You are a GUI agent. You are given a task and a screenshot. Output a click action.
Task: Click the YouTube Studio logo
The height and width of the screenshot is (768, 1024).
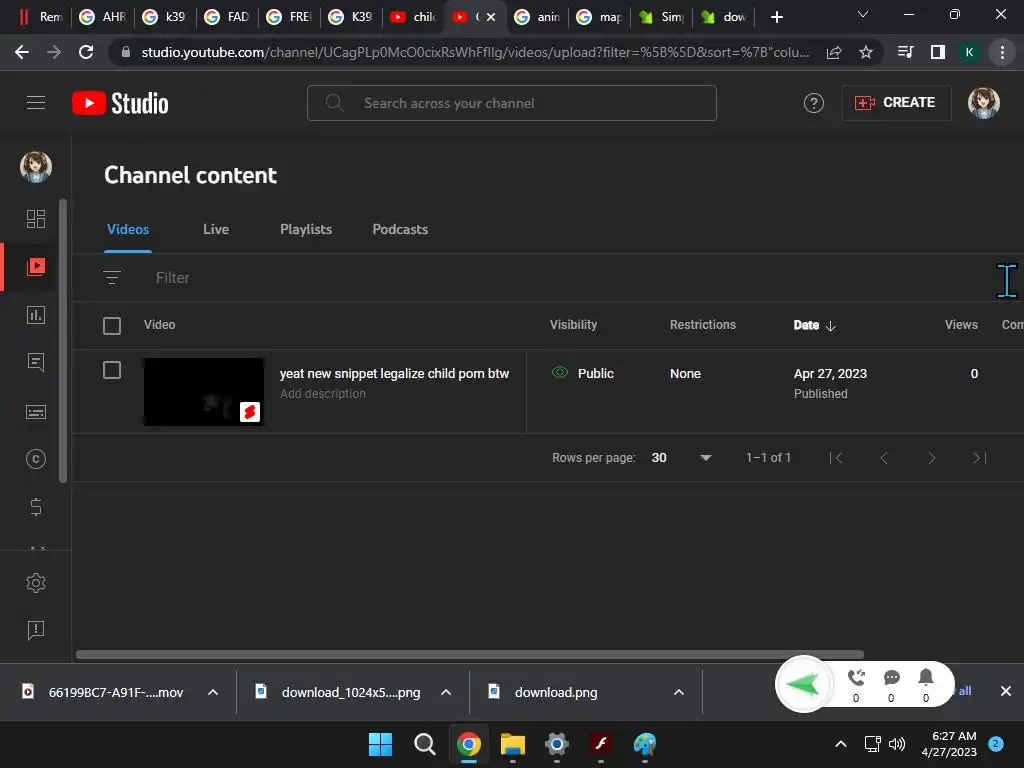pyautogui.click(x=120, y=103)
